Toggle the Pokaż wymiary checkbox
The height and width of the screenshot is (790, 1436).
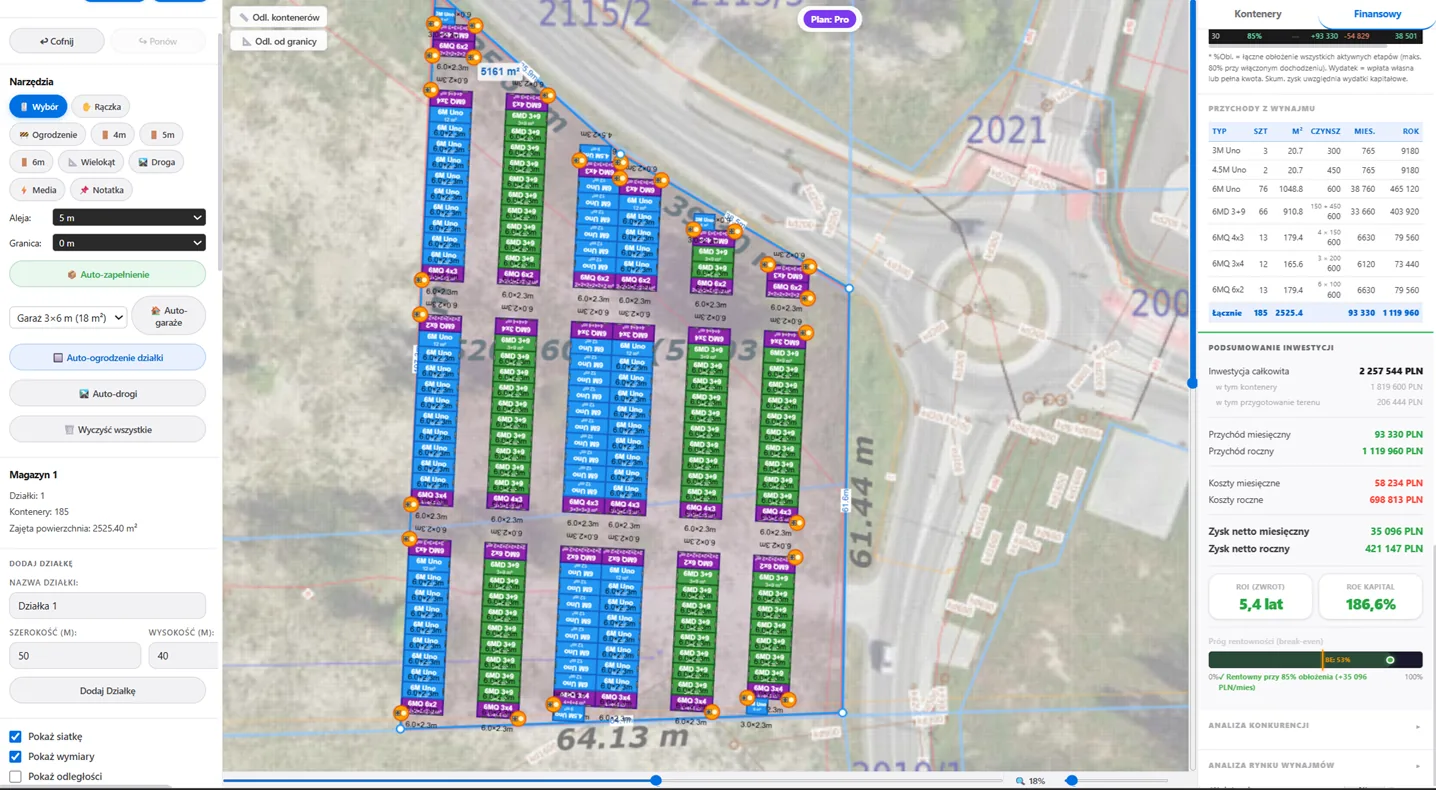15,757
